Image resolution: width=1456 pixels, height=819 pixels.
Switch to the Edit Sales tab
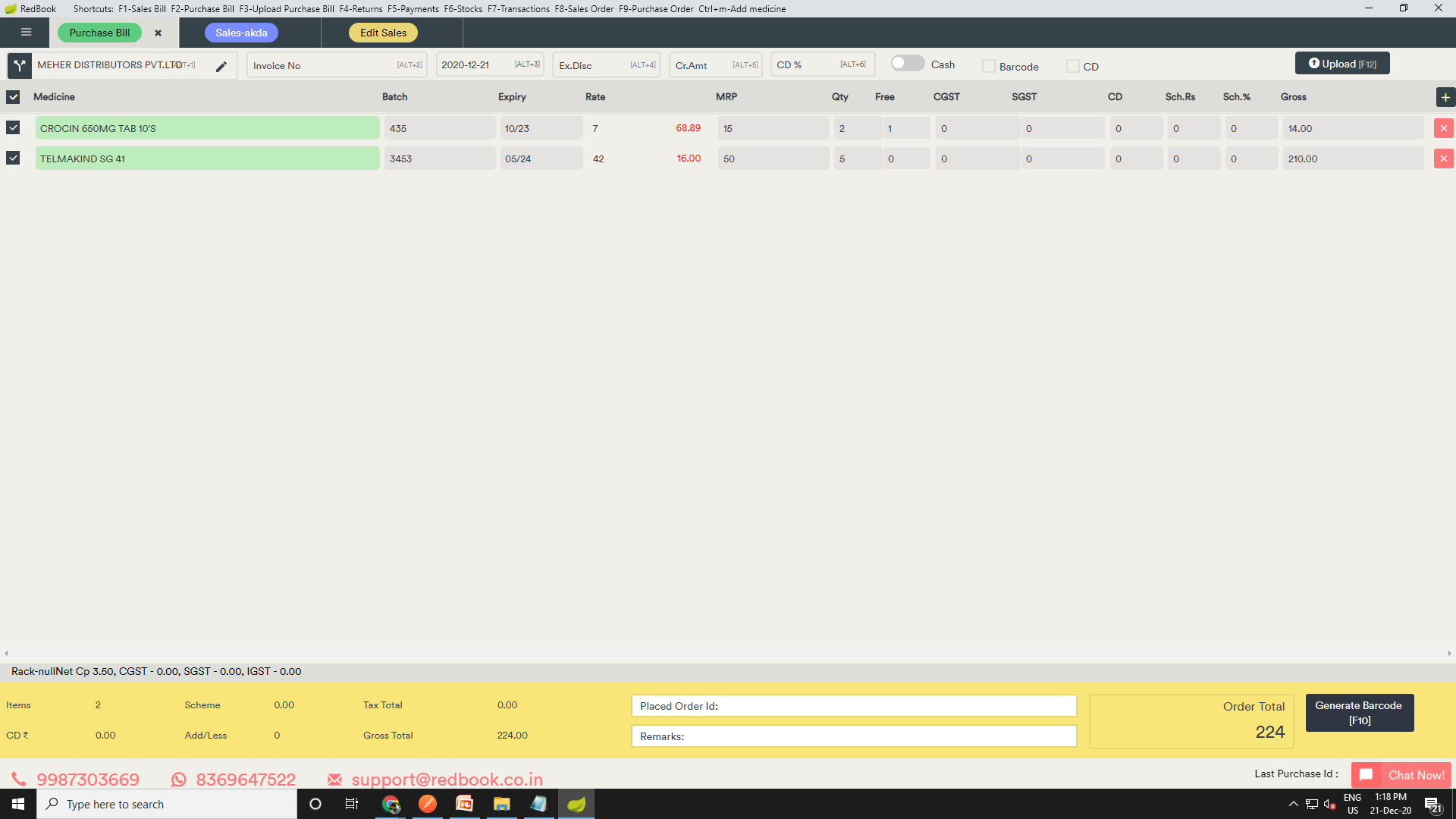[383, 33]
